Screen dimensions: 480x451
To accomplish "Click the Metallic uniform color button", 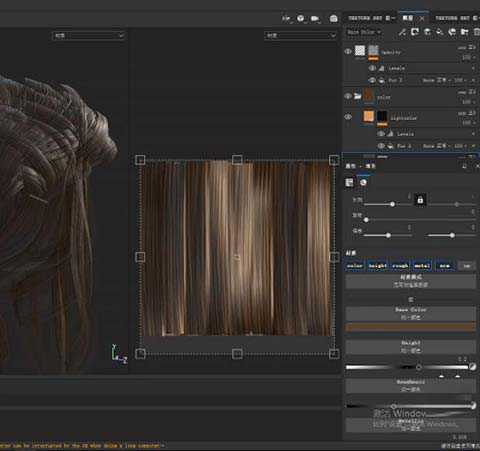I will 411,425.
